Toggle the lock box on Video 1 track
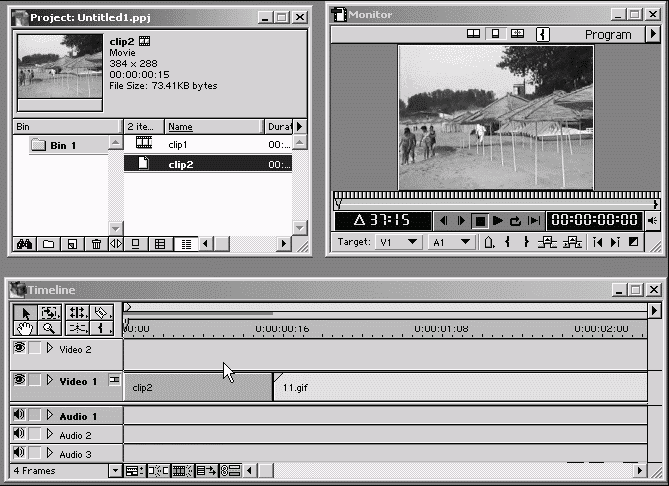669x486 pixels. tap(35, 381)
